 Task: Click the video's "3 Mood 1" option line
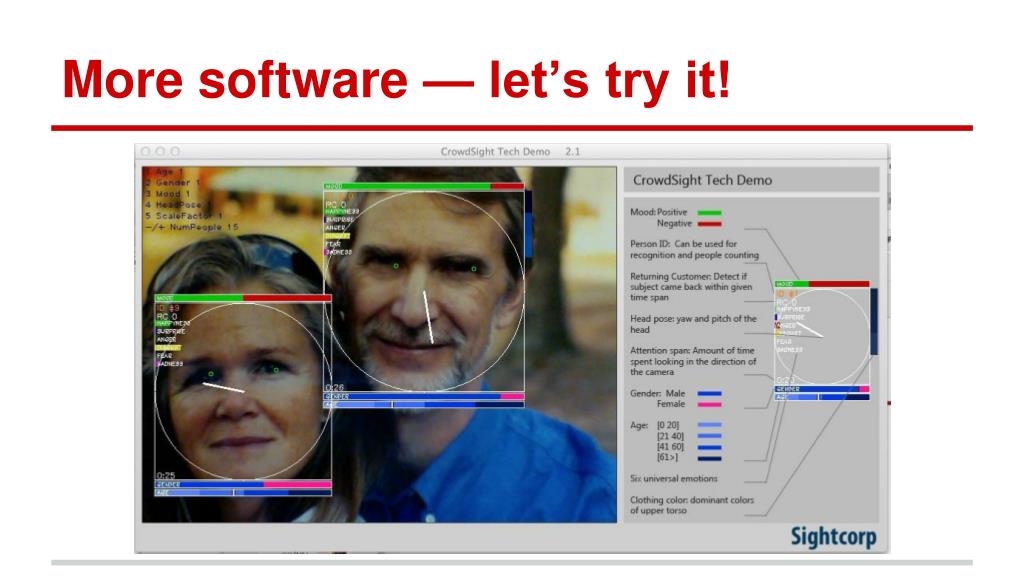167,194
